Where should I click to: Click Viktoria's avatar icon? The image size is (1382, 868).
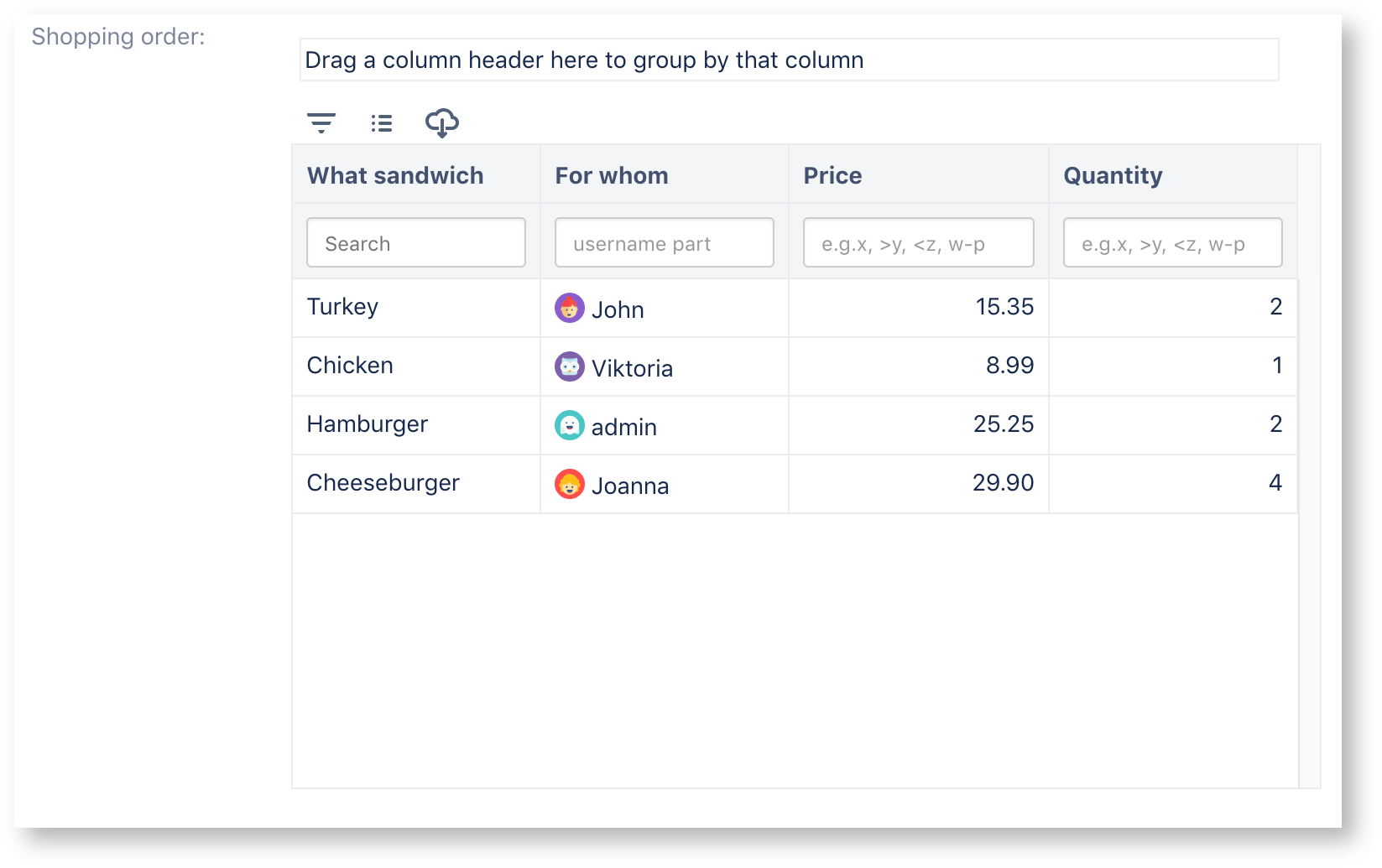570,366
